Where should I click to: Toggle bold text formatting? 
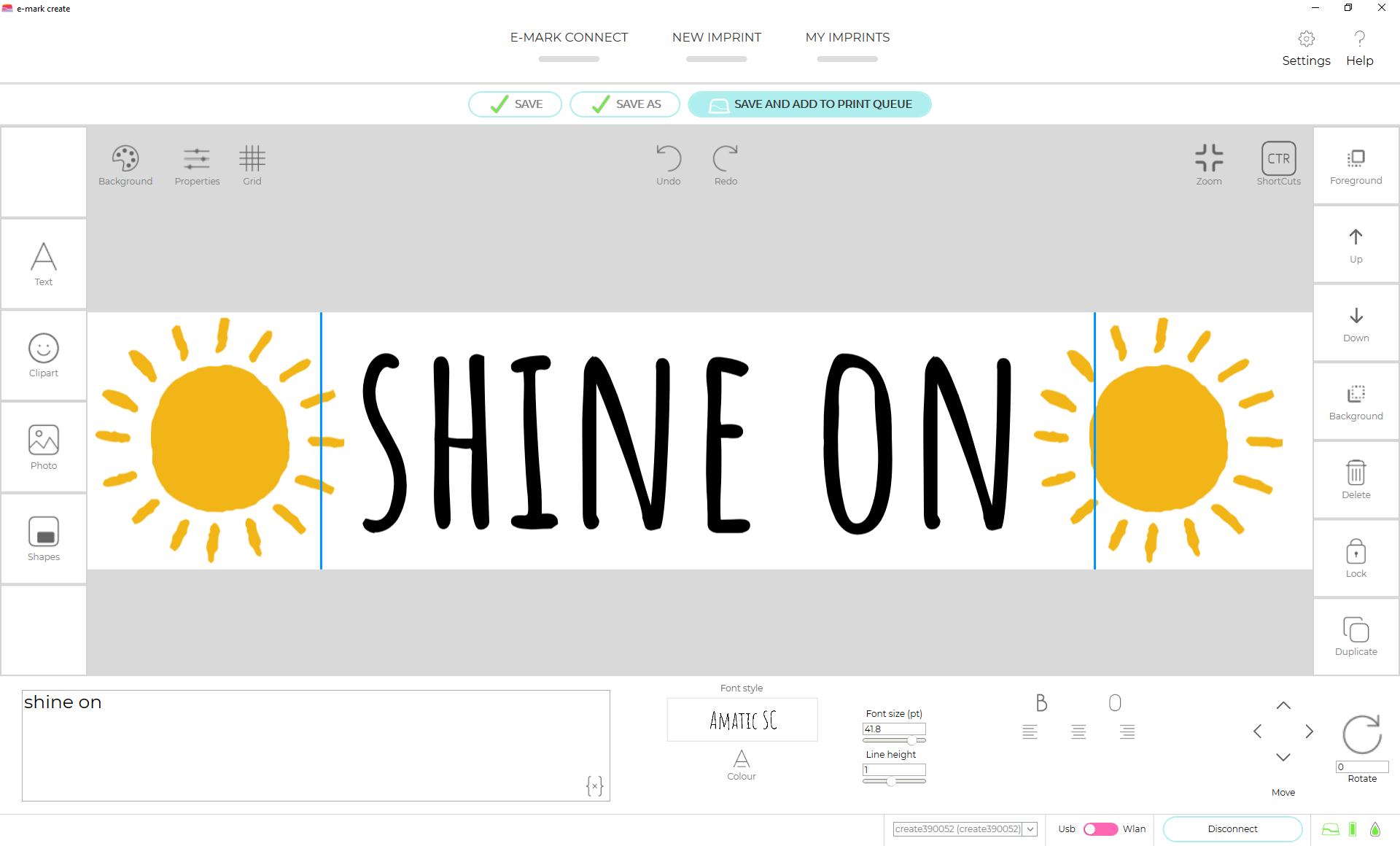[x=1041, y=702]
